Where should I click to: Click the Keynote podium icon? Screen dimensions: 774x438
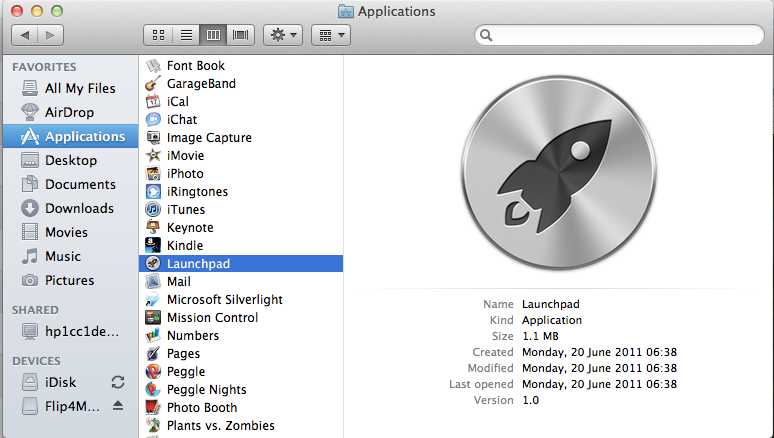pos(154,227)
